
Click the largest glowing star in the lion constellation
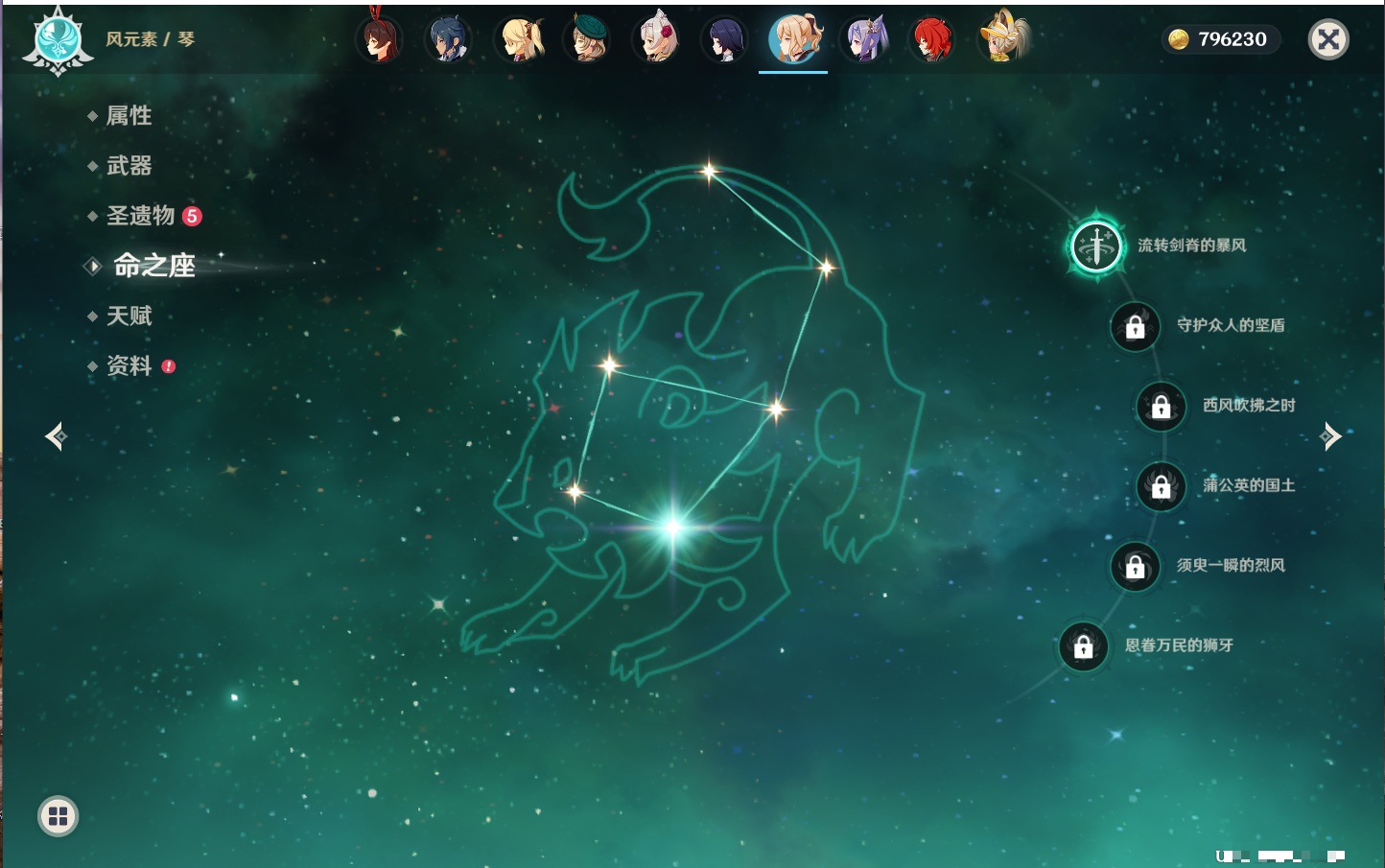(x=672, y=527)
